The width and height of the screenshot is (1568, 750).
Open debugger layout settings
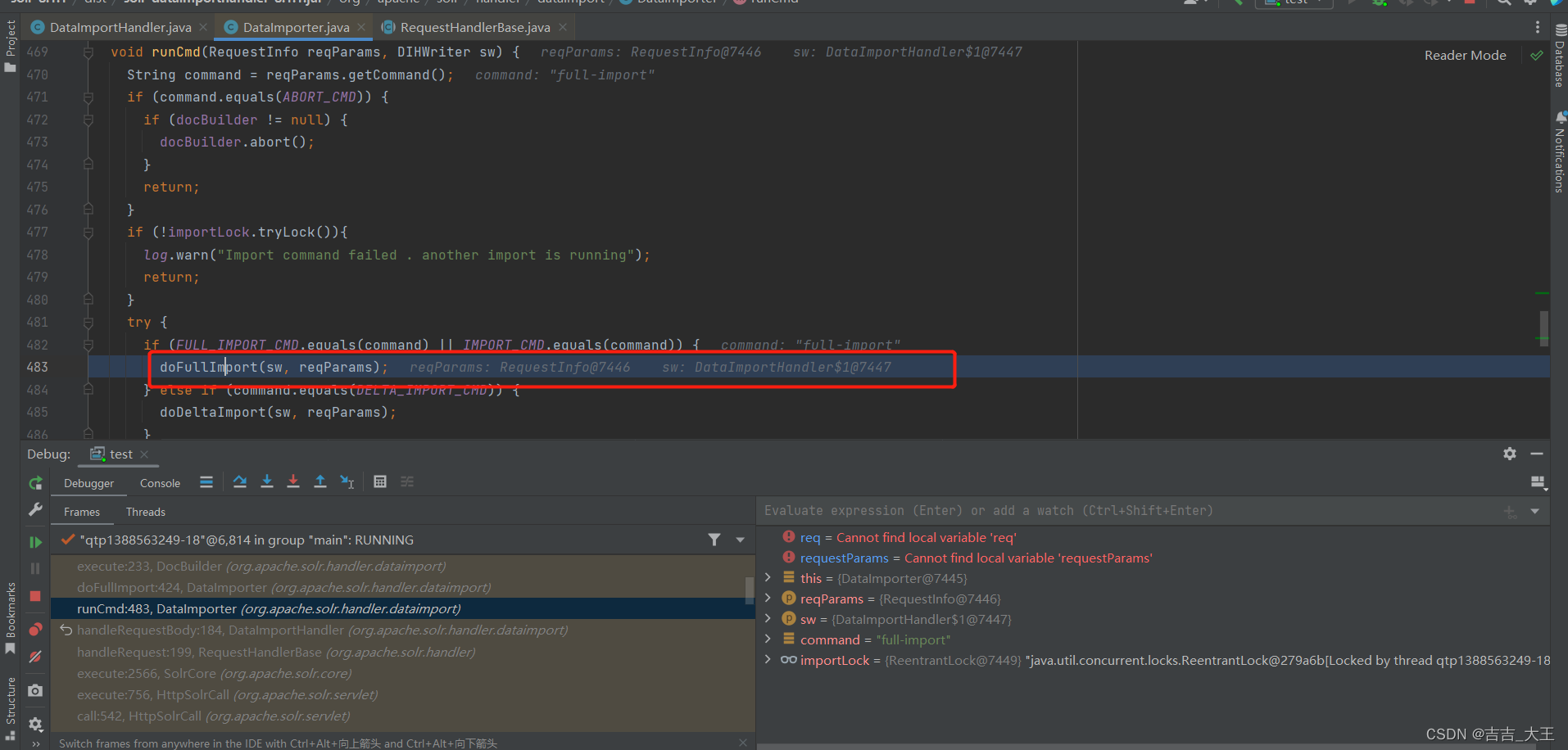(x=1539, y=483)
